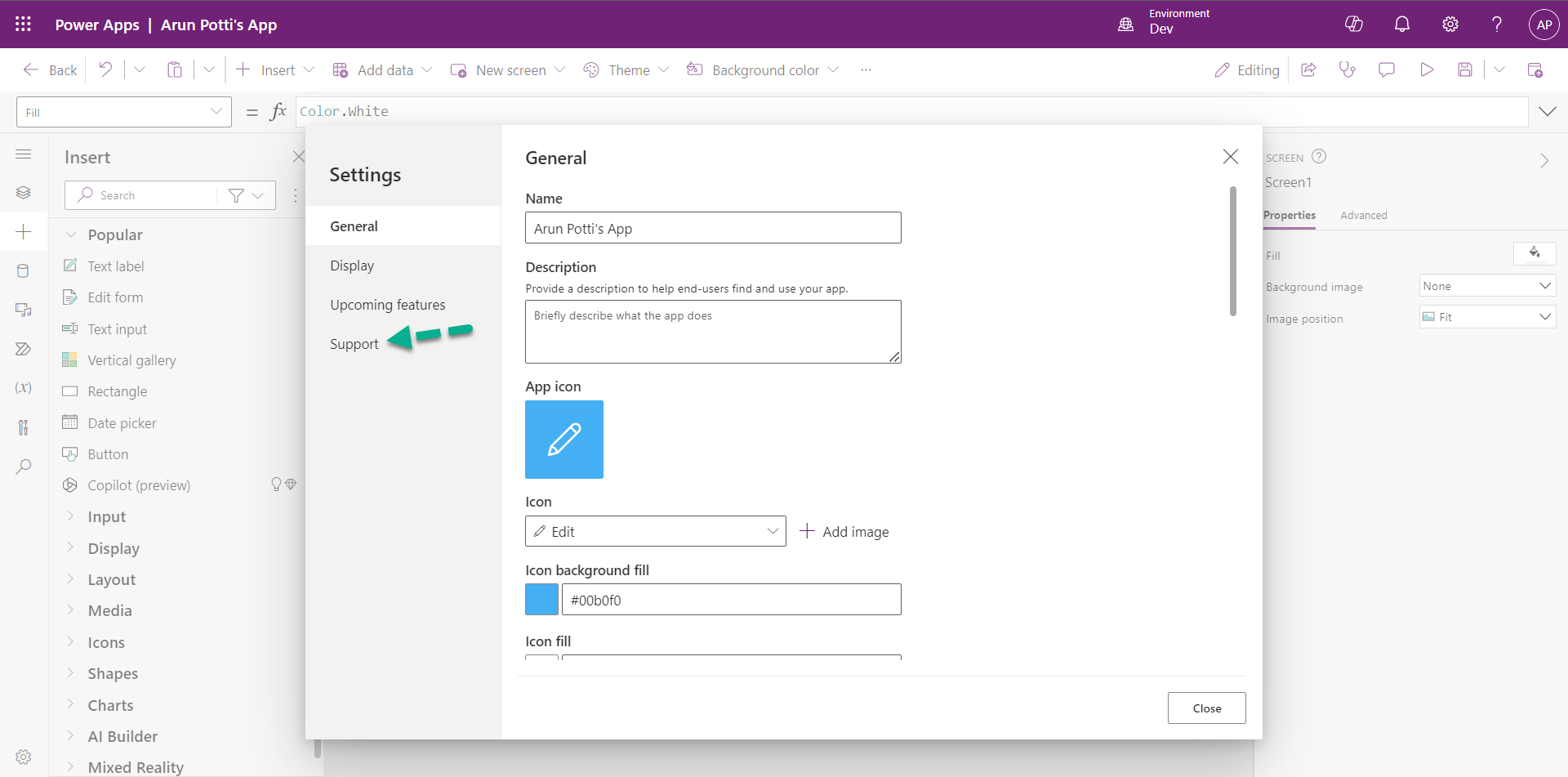Open the Tree view panel

point(24,193)
